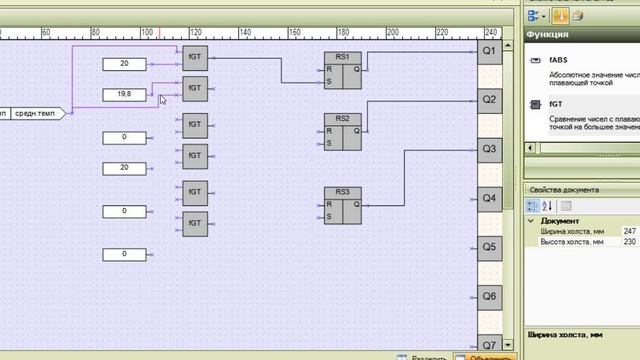Click the Ширина холста value 247
This screenshot has height=360, width=640.
630,231
